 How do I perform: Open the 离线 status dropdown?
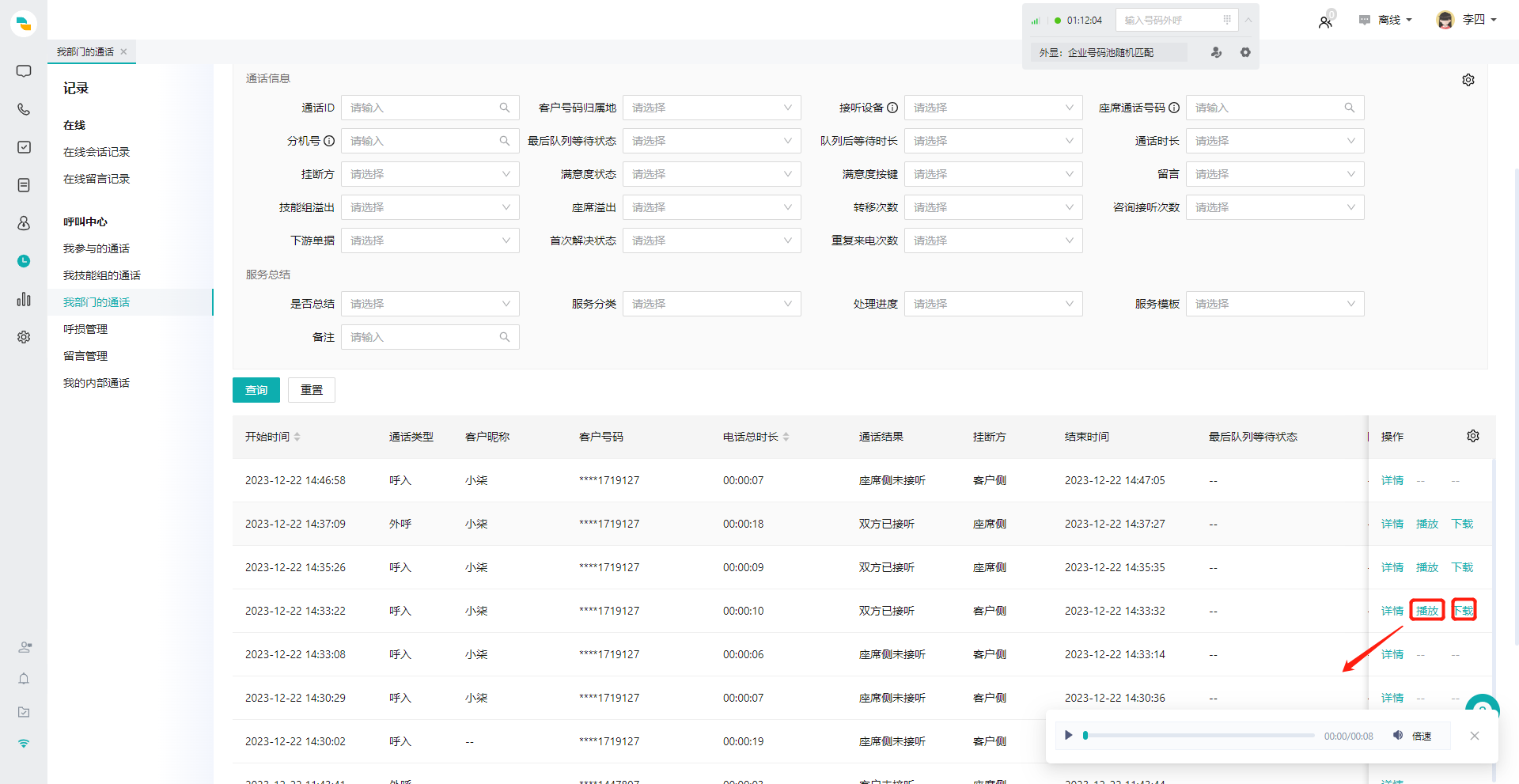click(1385, 20)
